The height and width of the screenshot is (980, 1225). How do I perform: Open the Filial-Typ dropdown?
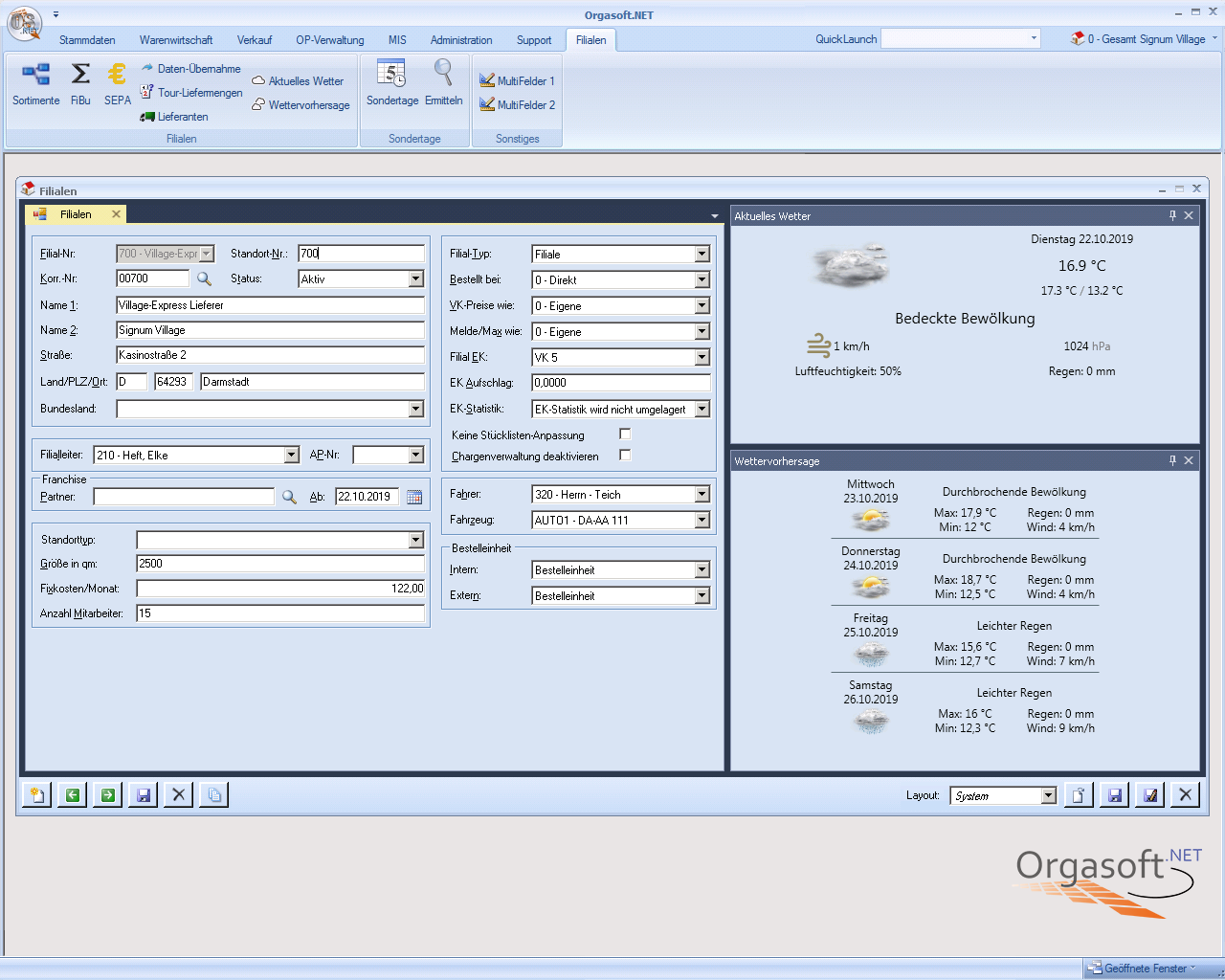tap(702, 255)
